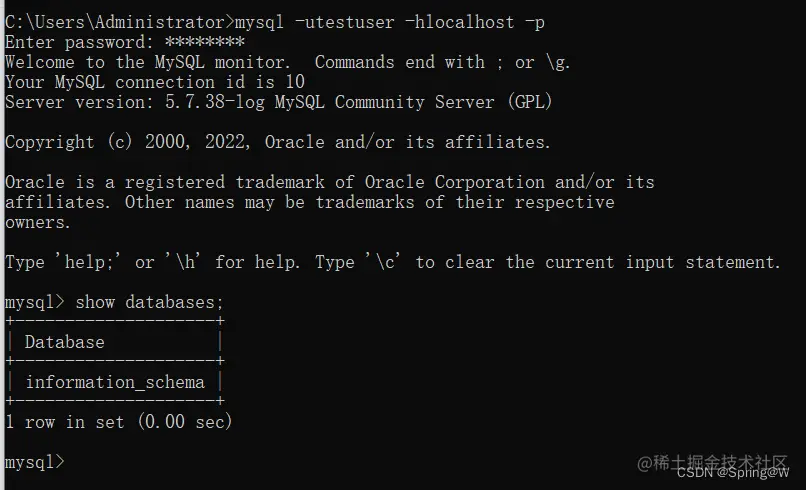This screenshot has width=806, height=490.
Task: Click the mysql -utestuser login command
Action: [390, 23]
